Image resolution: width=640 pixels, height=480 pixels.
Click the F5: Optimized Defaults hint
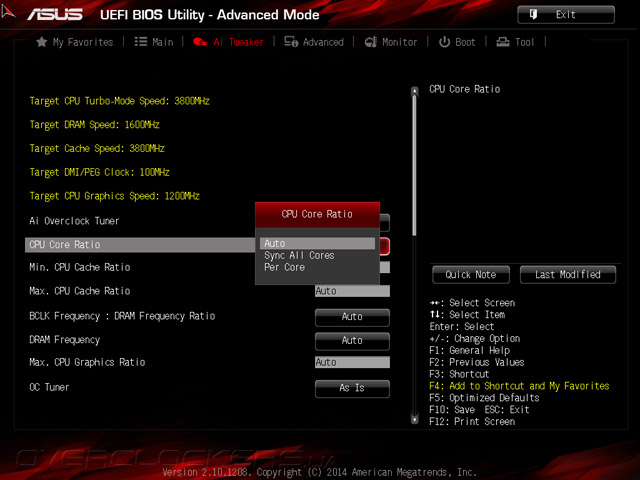click(484, 398)
